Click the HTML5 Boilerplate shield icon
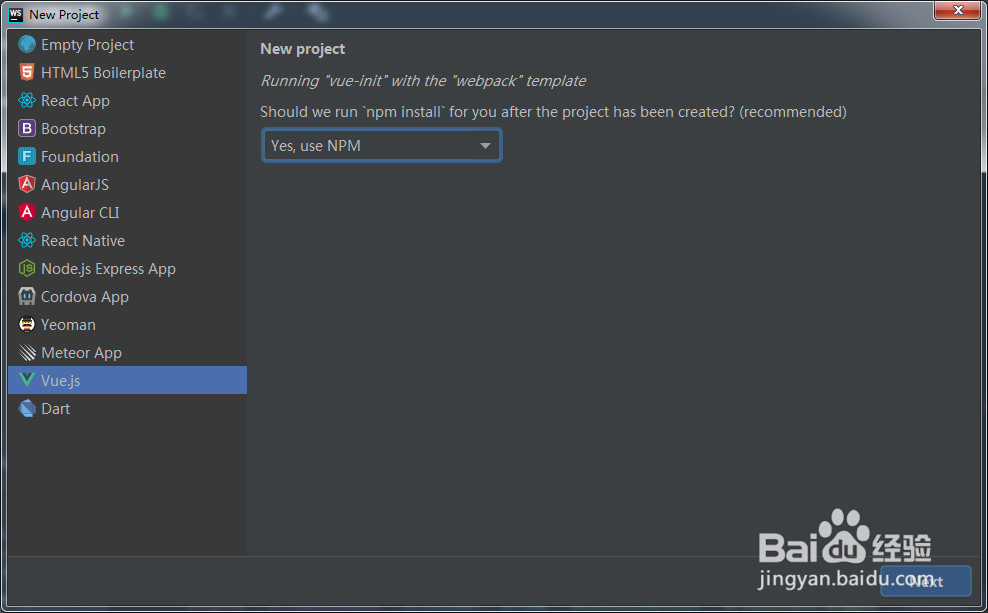 (x=27, y=73)
